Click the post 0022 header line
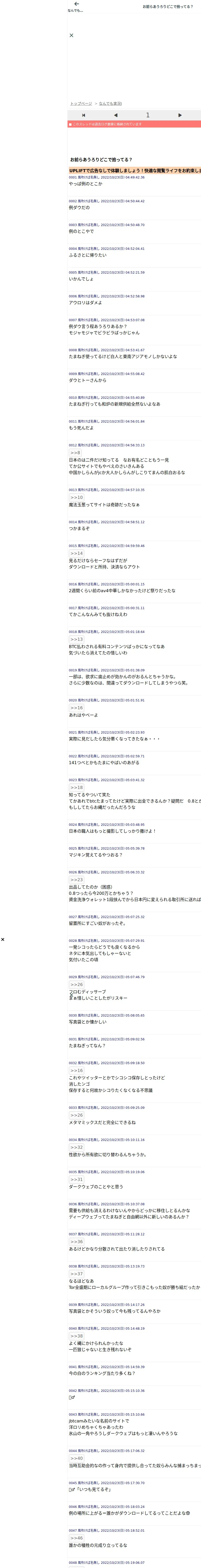This screenshot has width=201, height=1568. (x=107, y=756)
